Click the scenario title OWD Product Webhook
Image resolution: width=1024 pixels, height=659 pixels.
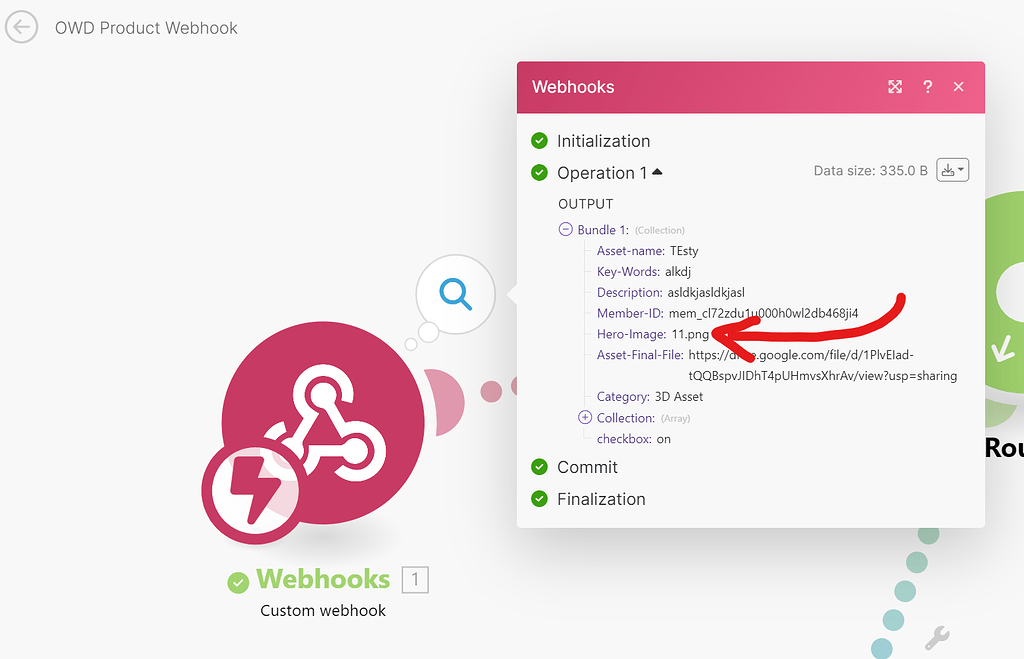(146, 28)
